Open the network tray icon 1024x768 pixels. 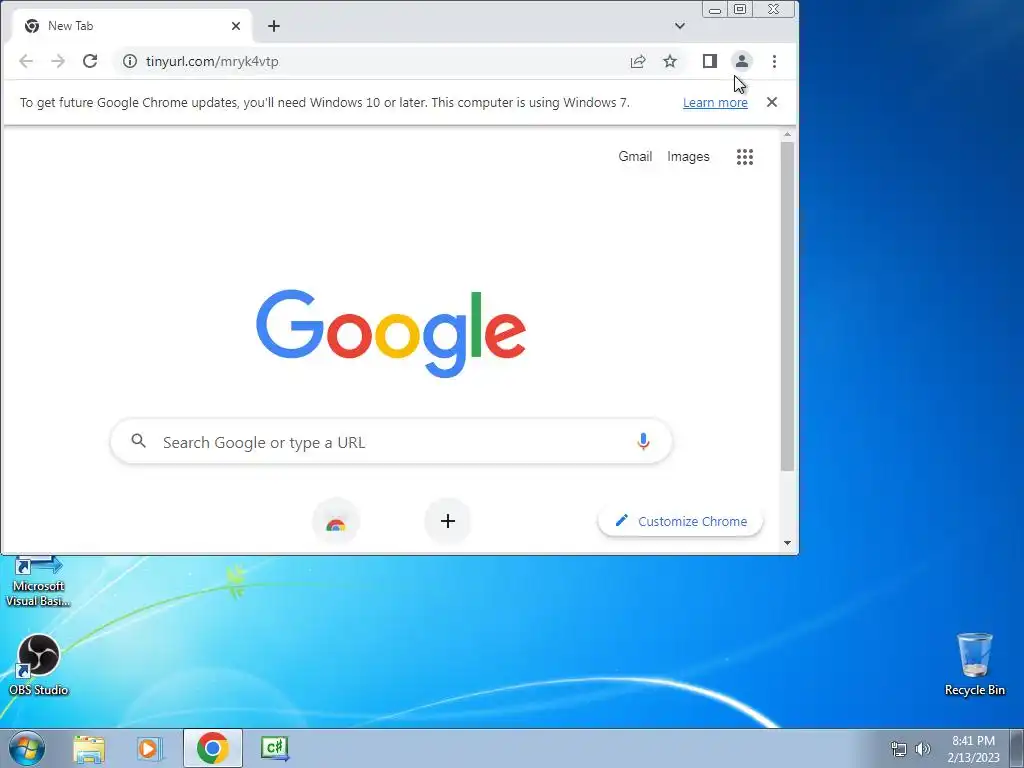pos(899,749)
